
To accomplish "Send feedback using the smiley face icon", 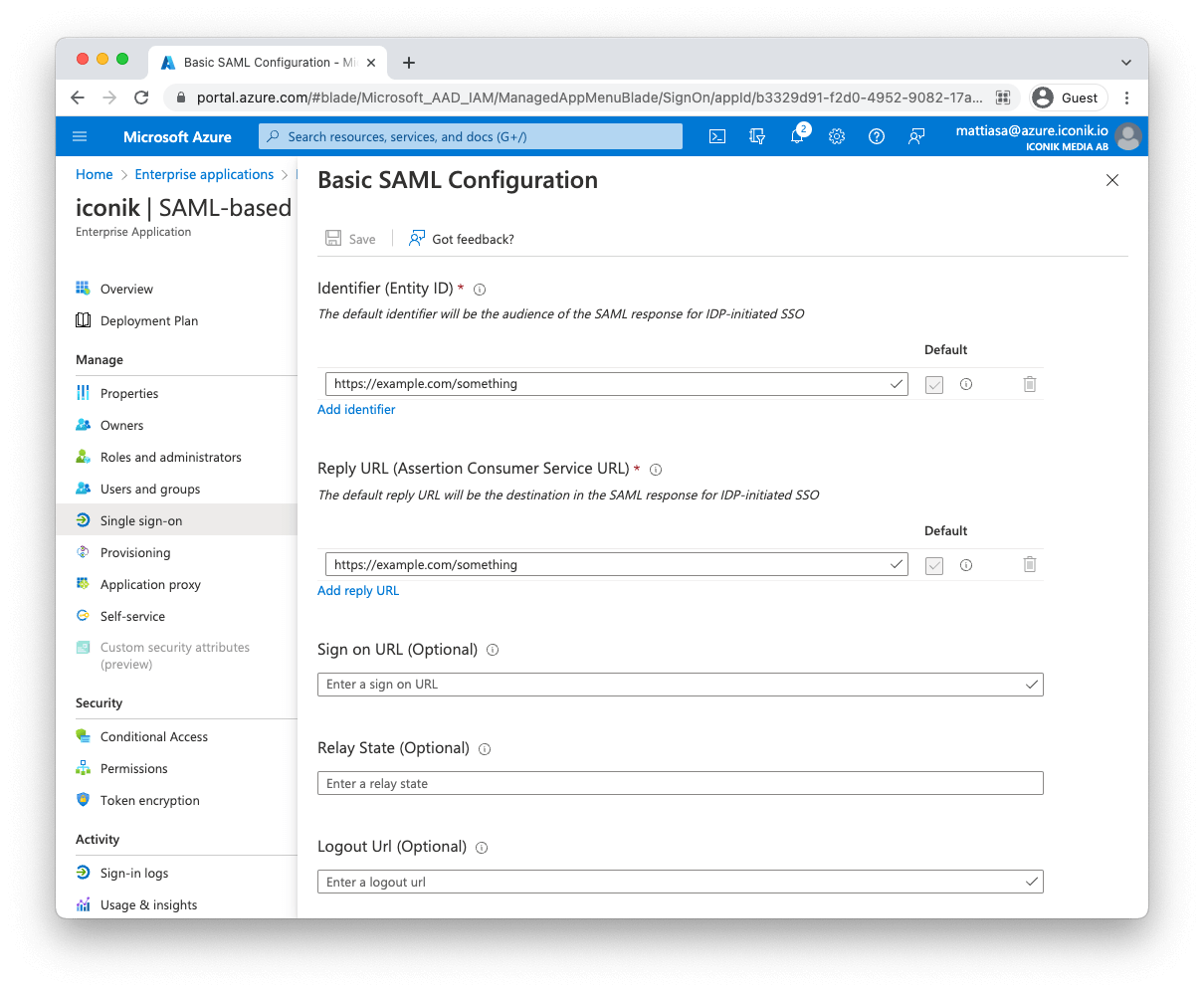I will [915, 136].
